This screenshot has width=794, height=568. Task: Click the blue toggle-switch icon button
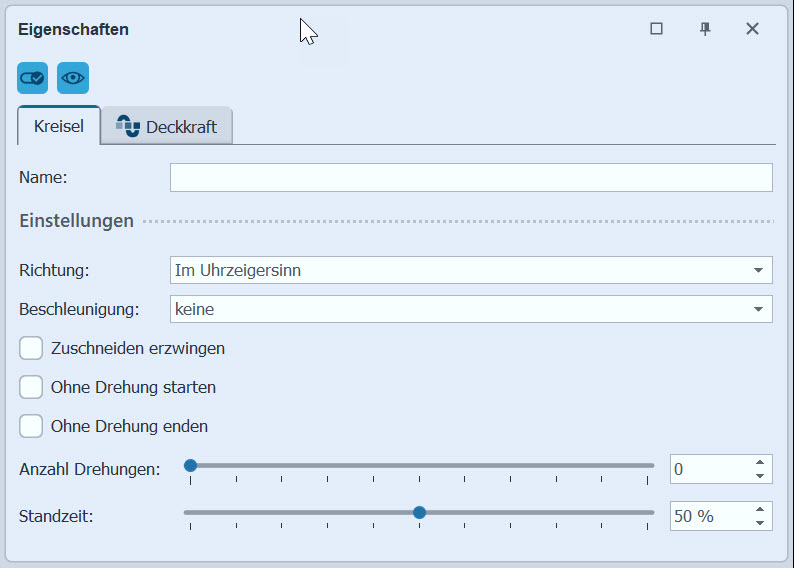(x=32, y=77)
